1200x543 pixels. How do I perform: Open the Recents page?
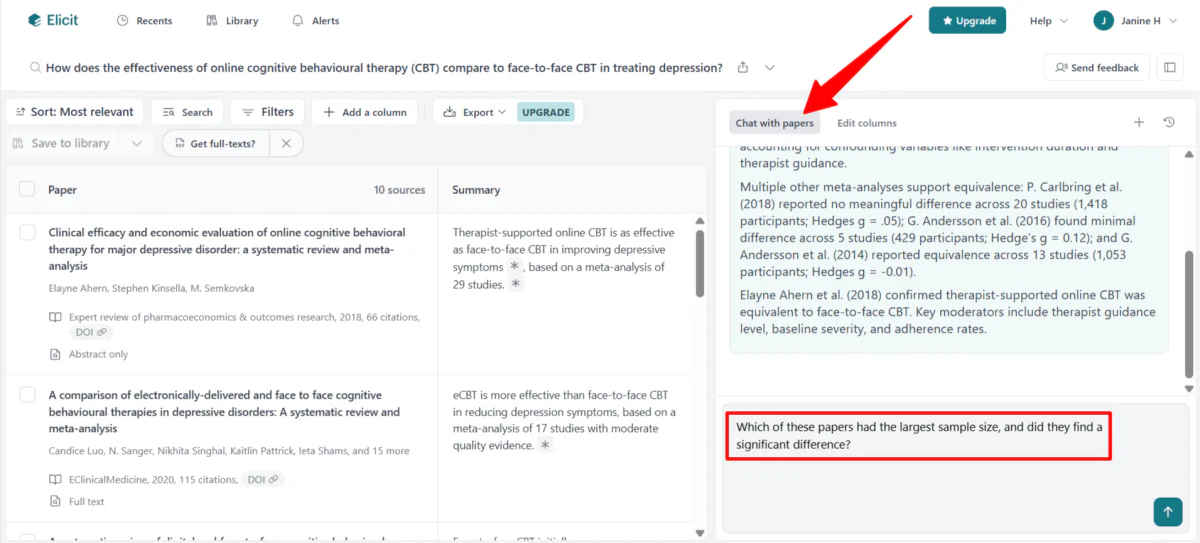144,20
